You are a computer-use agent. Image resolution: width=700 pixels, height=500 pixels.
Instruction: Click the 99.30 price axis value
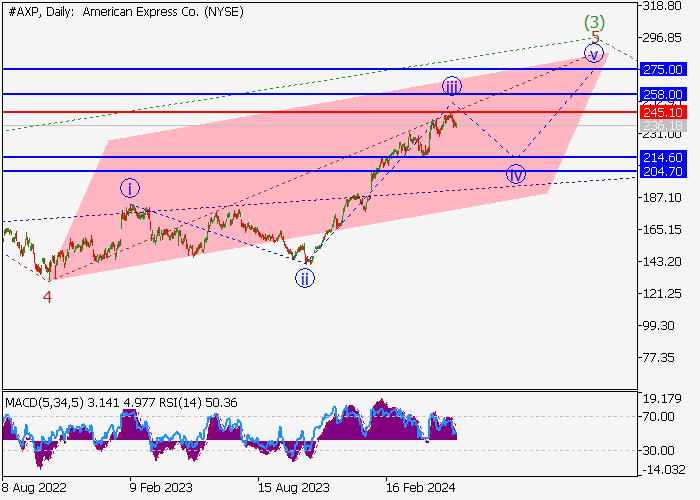click(658, 325)
